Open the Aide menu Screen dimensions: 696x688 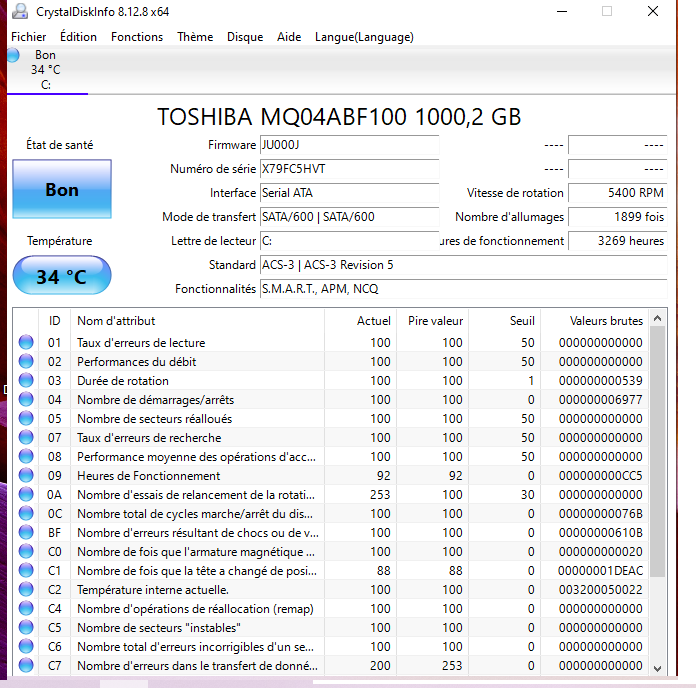coord(289,37)
